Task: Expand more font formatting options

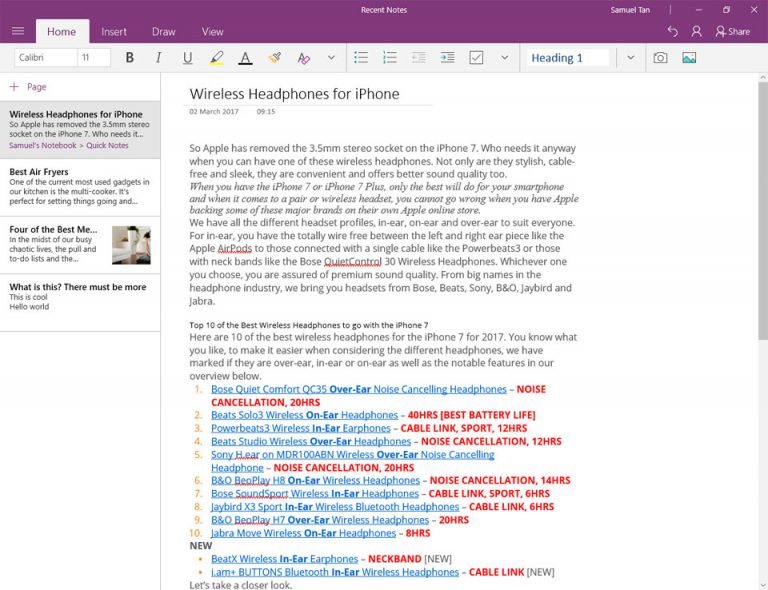Action: pyautogui.click(x=331, y=58)
